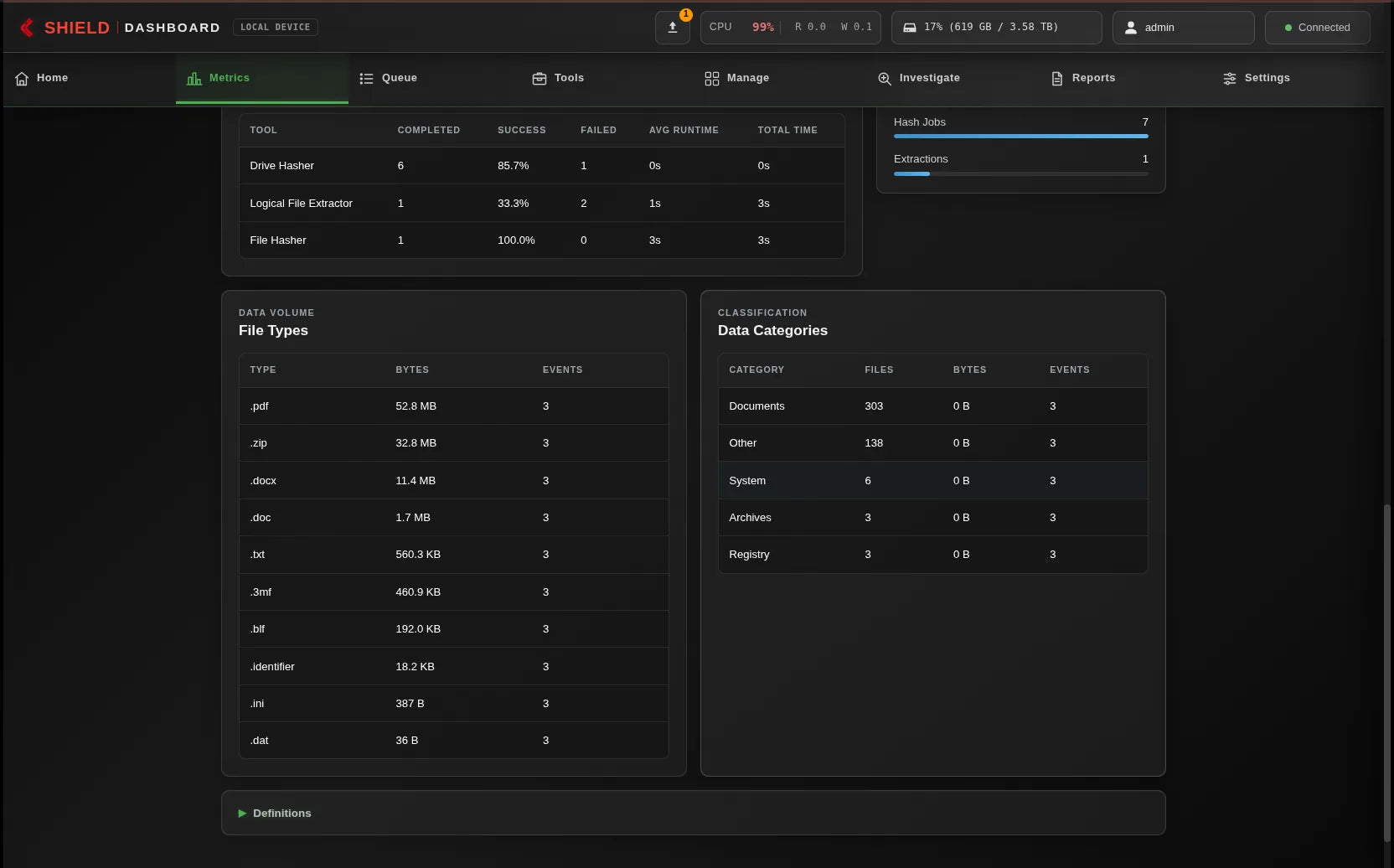Viewport: 1394px width, 868px height.
Task: Select the Metrics tab
Action: pyautogui.click(x=261, y=78)
